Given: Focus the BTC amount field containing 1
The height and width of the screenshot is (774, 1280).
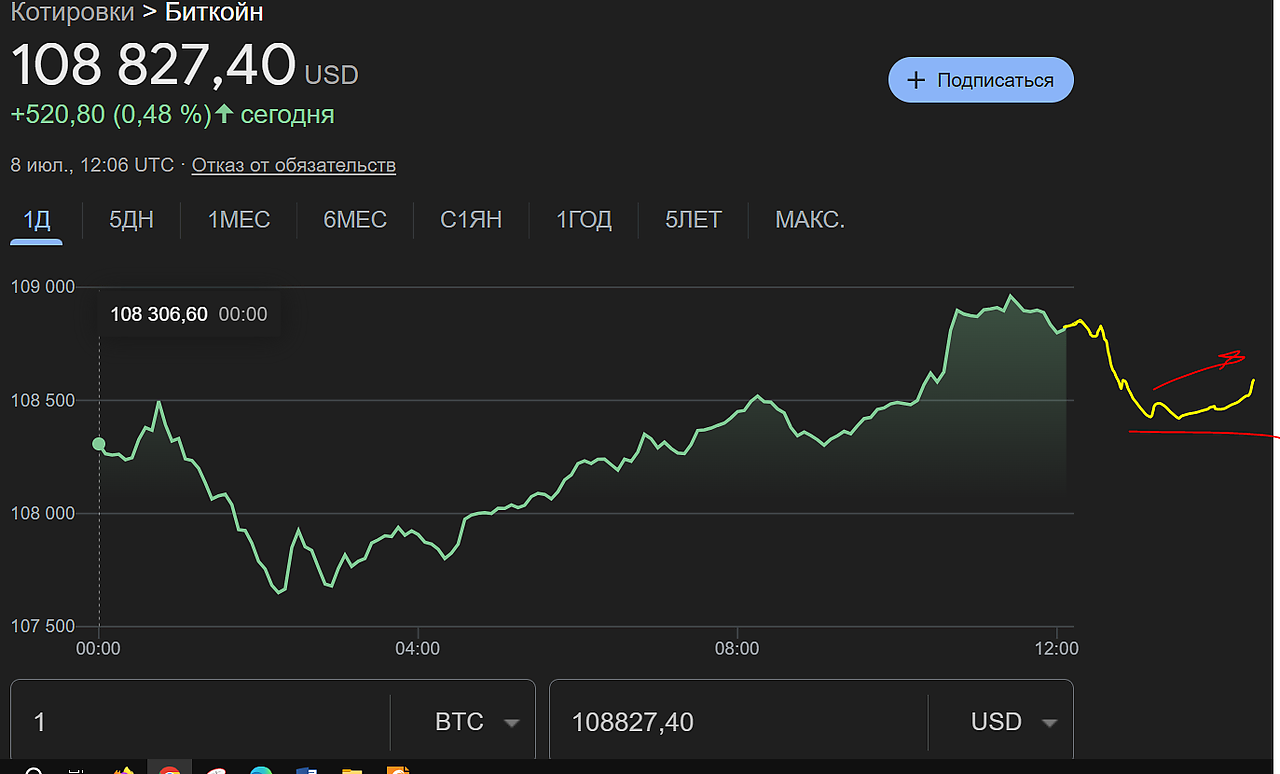Looking at the screenshot, I should point(200,722).
